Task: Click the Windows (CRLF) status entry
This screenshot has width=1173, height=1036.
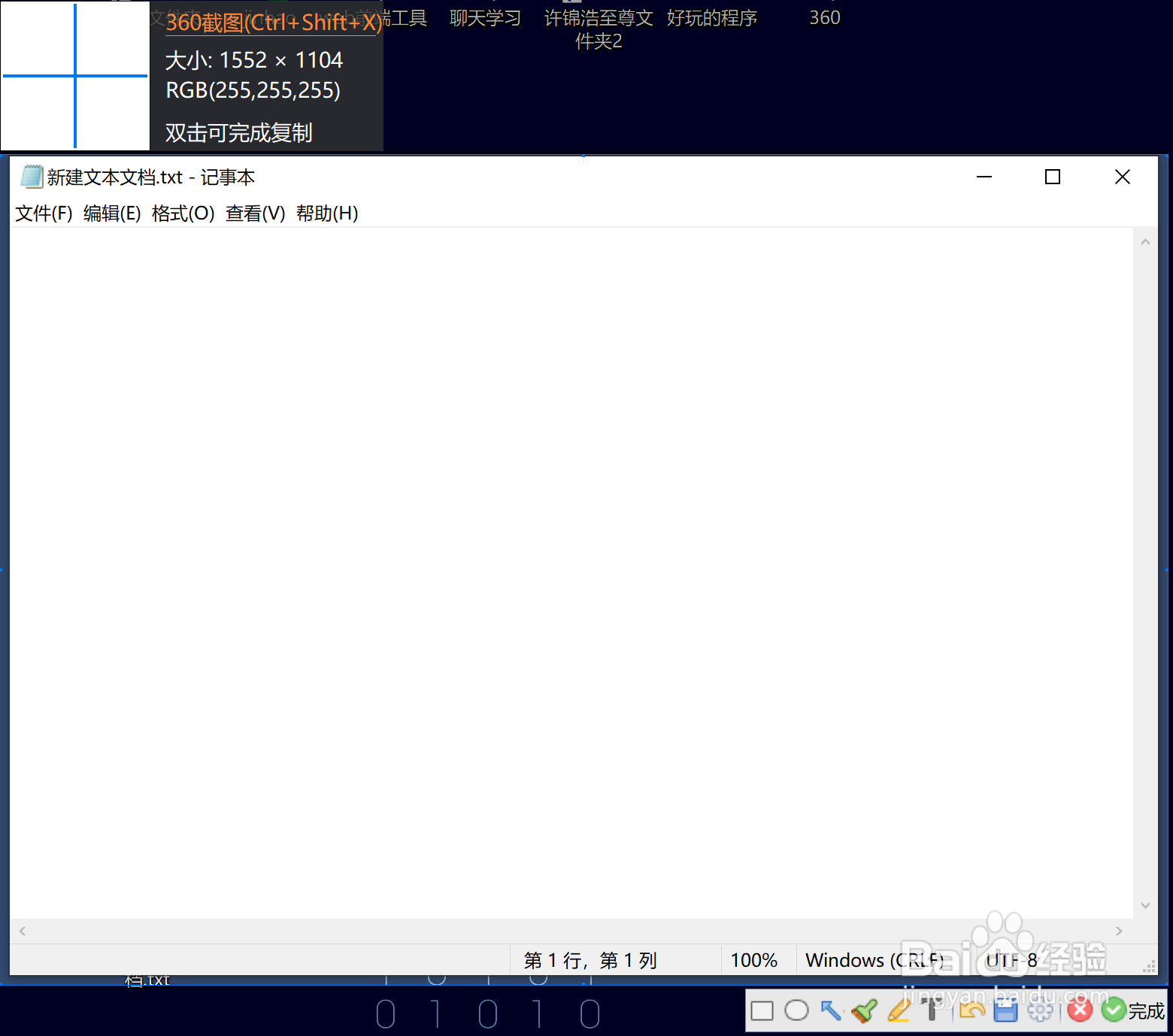Action: point(874,960)
